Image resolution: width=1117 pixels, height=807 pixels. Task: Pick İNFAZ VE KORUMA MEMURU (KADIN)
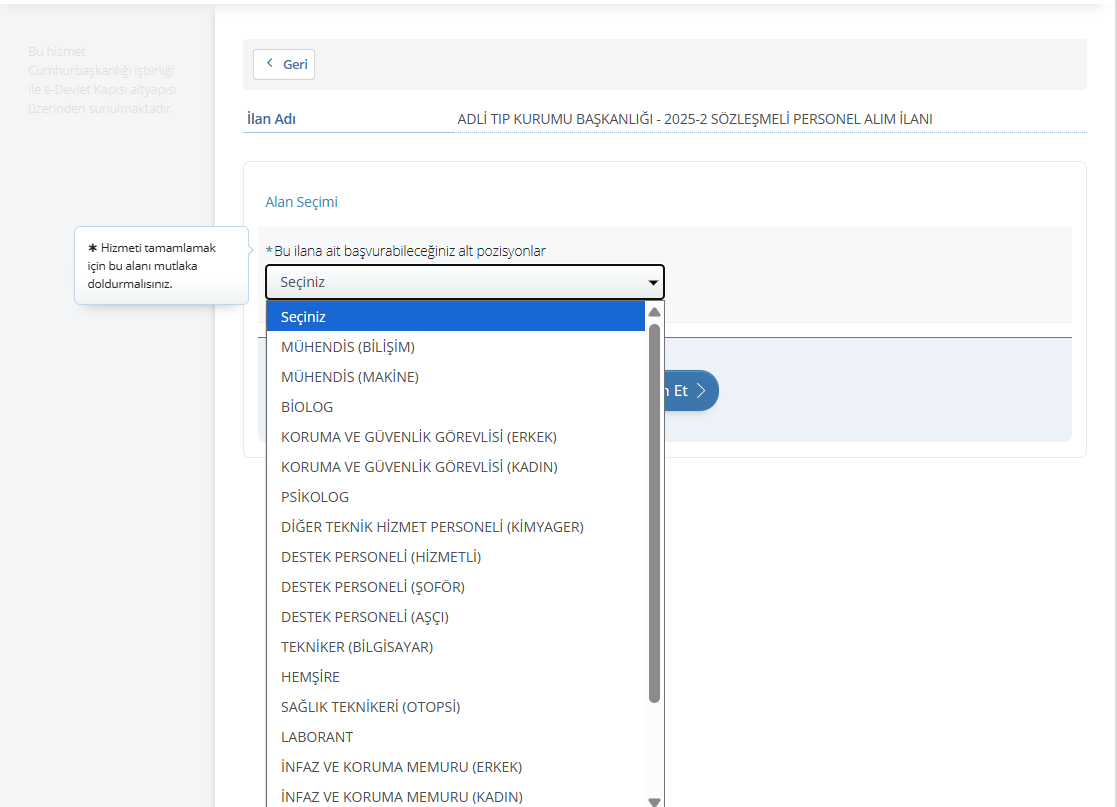(x=455, y=796)
